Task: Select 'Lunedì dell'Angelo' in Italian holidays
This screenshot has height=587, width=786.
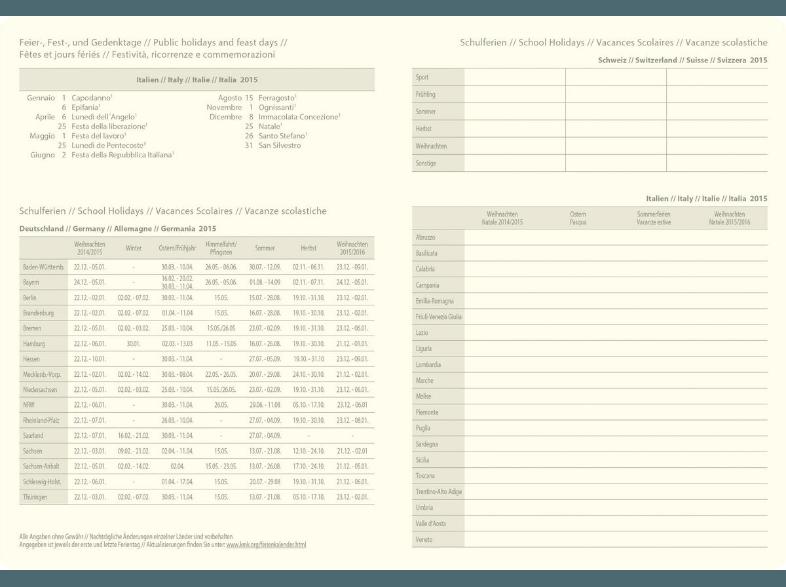Action: tap(104, 117)
